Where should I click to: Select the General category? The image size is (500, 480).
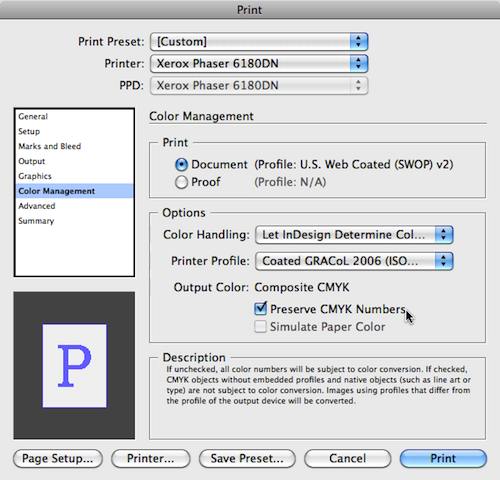[74, 116]
